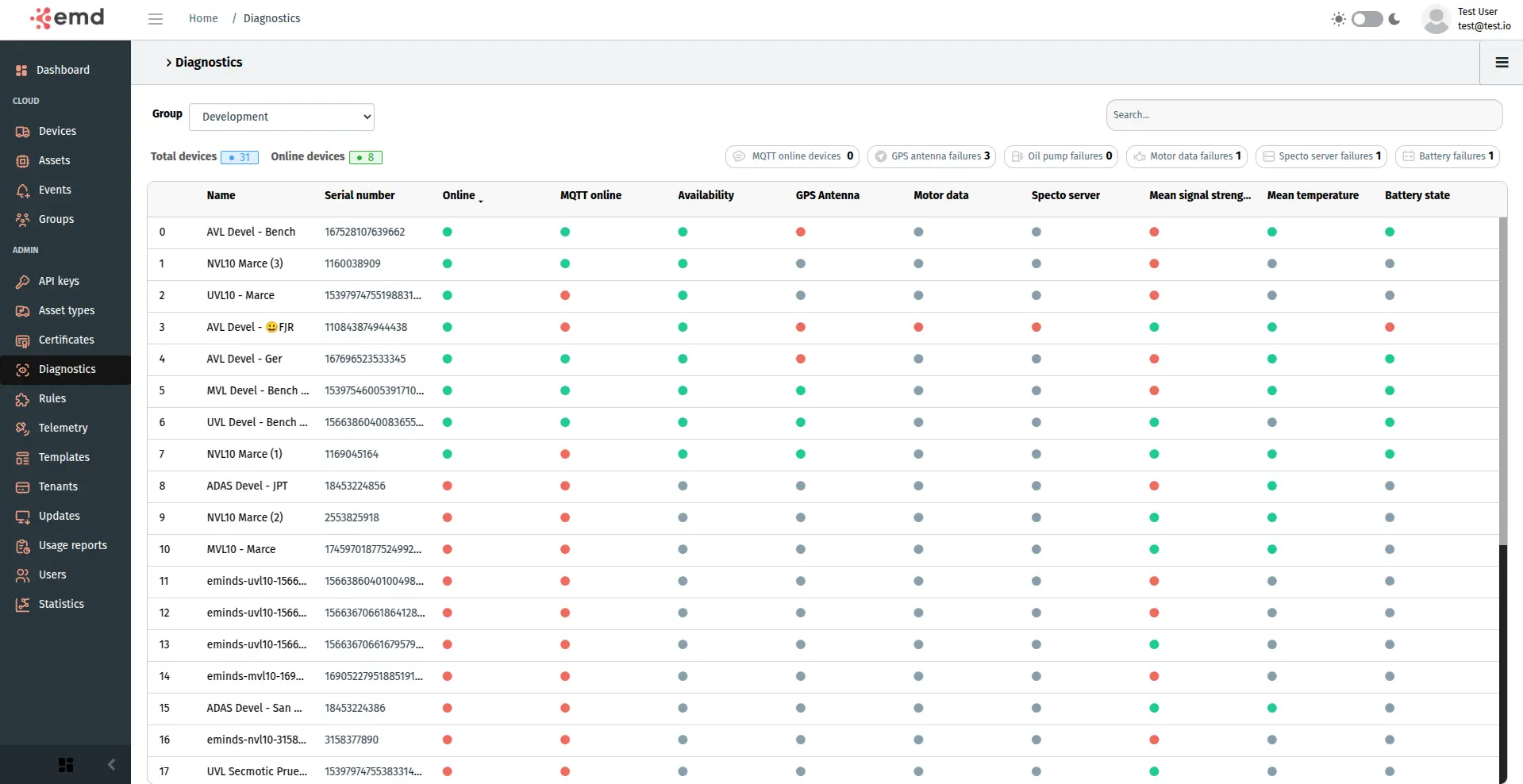
Task: Sort by the Online column header
Action: [459, 195]
